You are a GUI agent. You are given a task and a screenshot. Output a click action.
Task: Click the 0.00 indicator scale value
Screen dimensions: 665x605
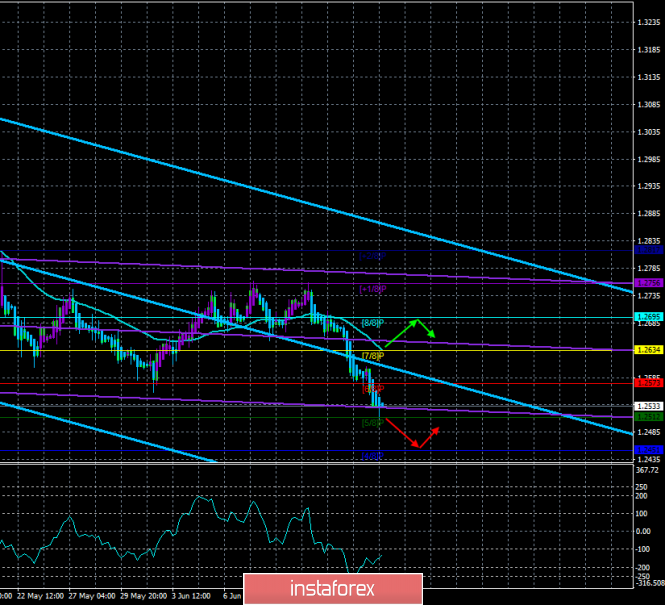coord(644,531)
